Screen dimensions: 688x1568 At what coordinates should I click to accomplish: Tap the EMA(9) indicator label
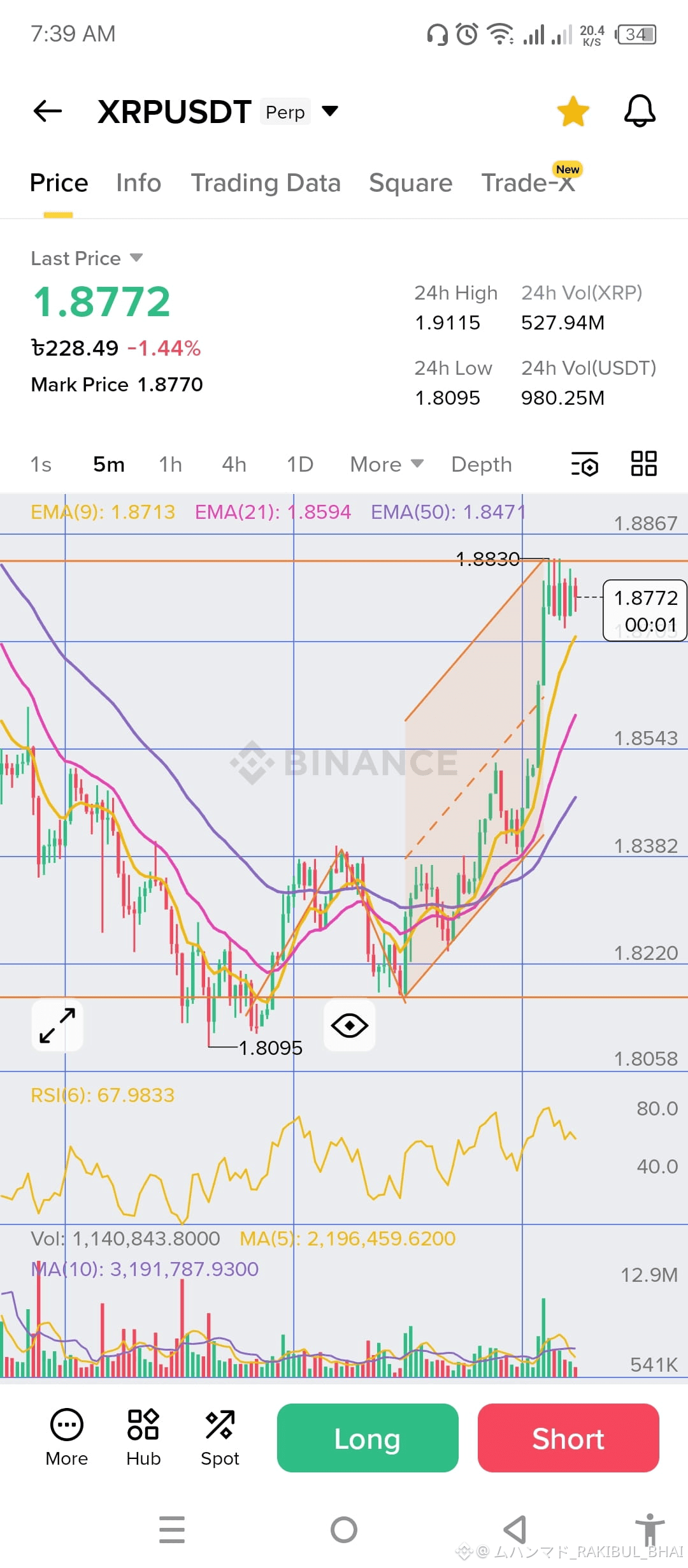pos(103,512)
